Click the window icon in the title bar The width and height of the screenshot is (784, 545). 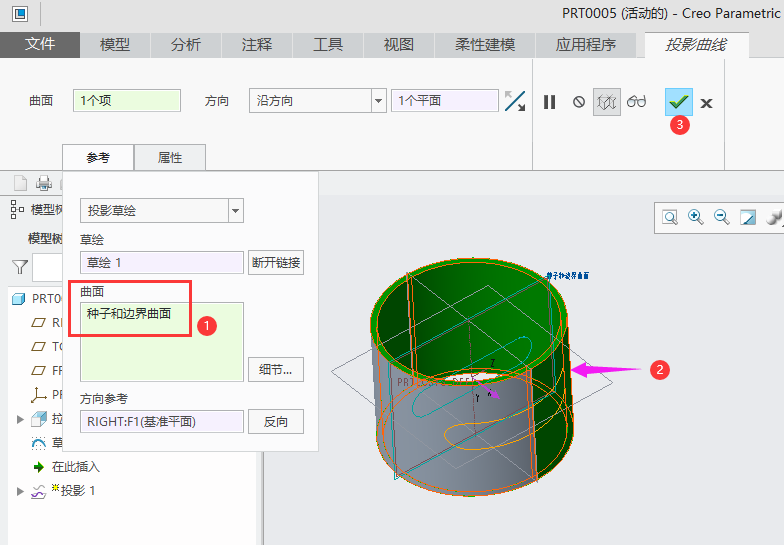(x=20, y=14)
